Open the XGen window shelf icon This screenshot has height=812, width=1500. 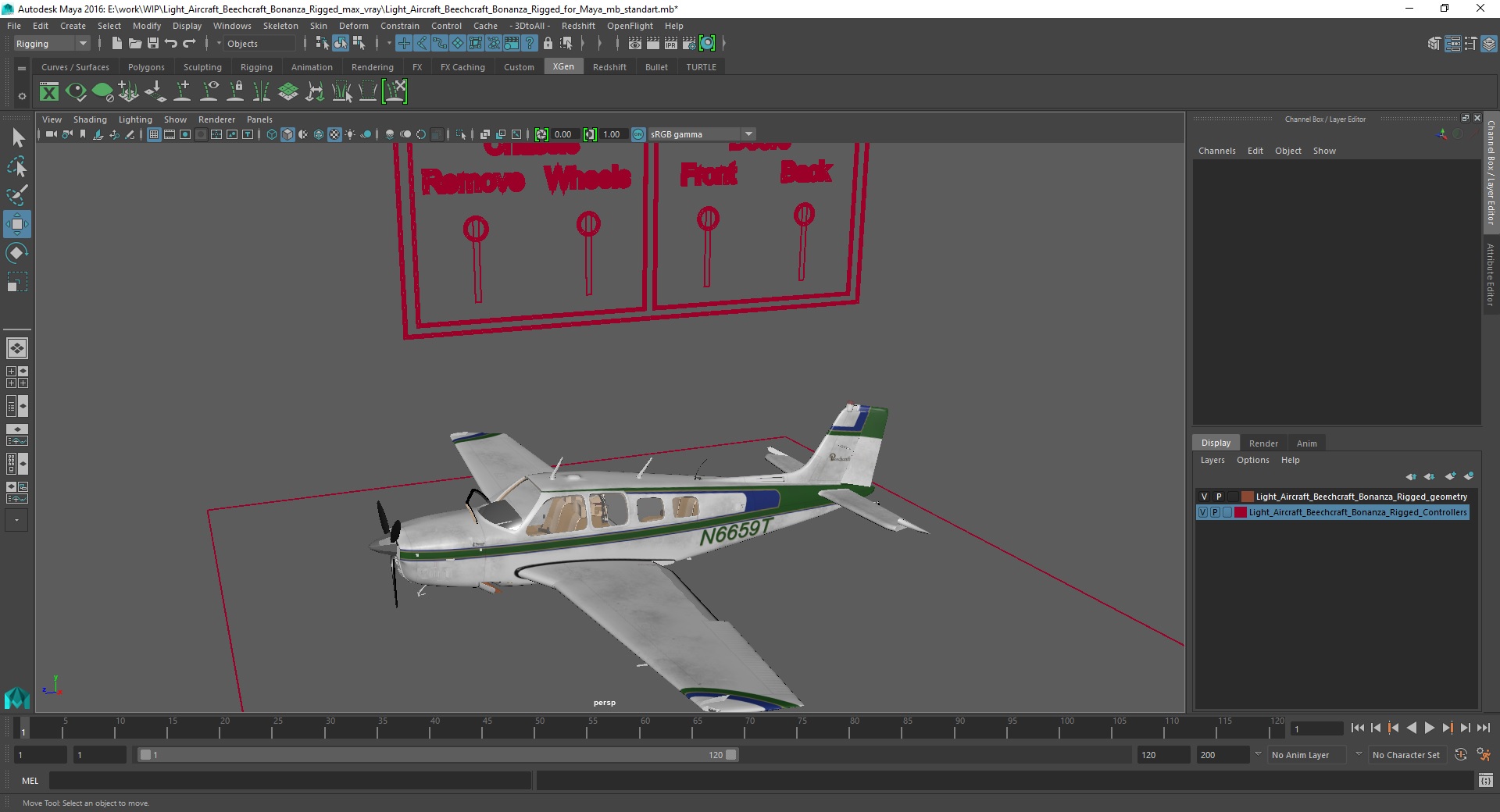(49, 92)
